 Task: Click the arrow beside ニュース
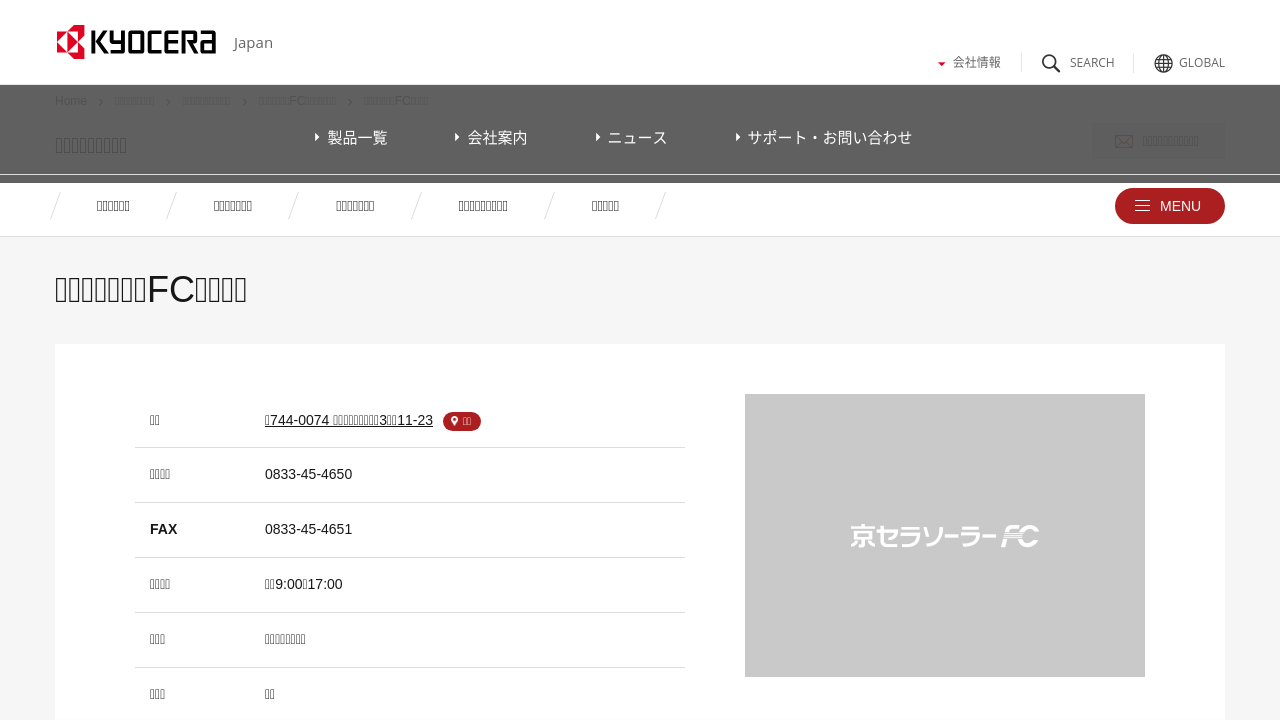[x=597, y=137]
